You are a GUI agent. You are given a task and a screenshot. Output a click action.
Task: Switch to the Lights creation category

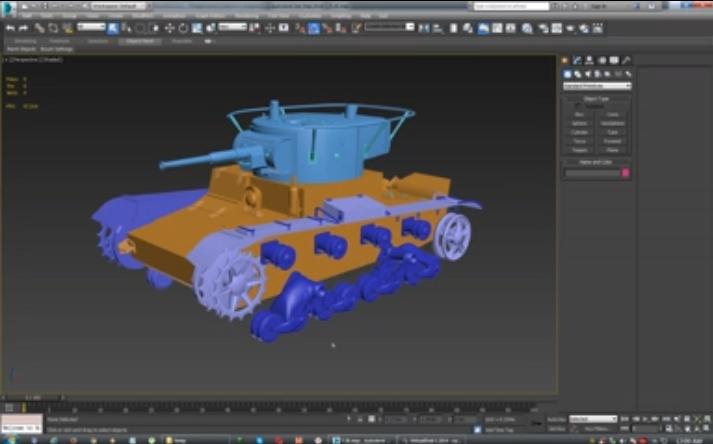[586, 74]
